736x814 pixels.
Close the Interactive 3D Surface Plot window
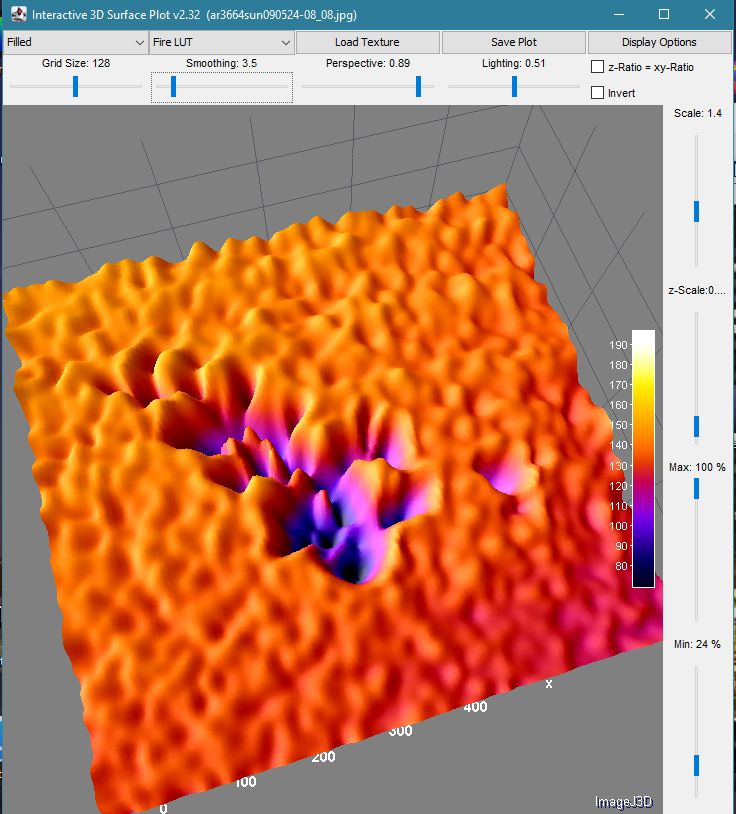coord(710,15)
